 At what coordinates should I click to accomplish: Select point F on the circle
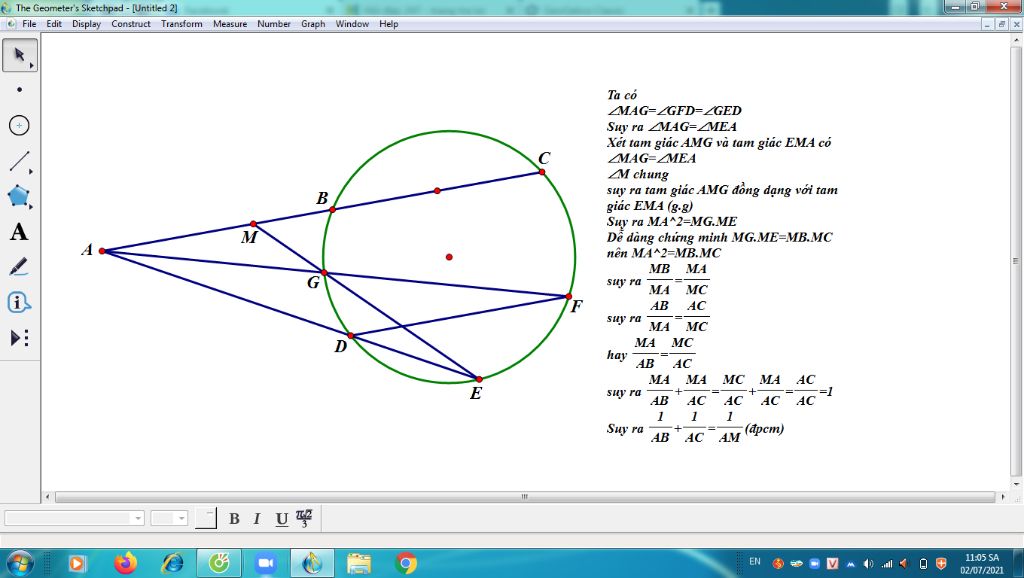point(568,297)
